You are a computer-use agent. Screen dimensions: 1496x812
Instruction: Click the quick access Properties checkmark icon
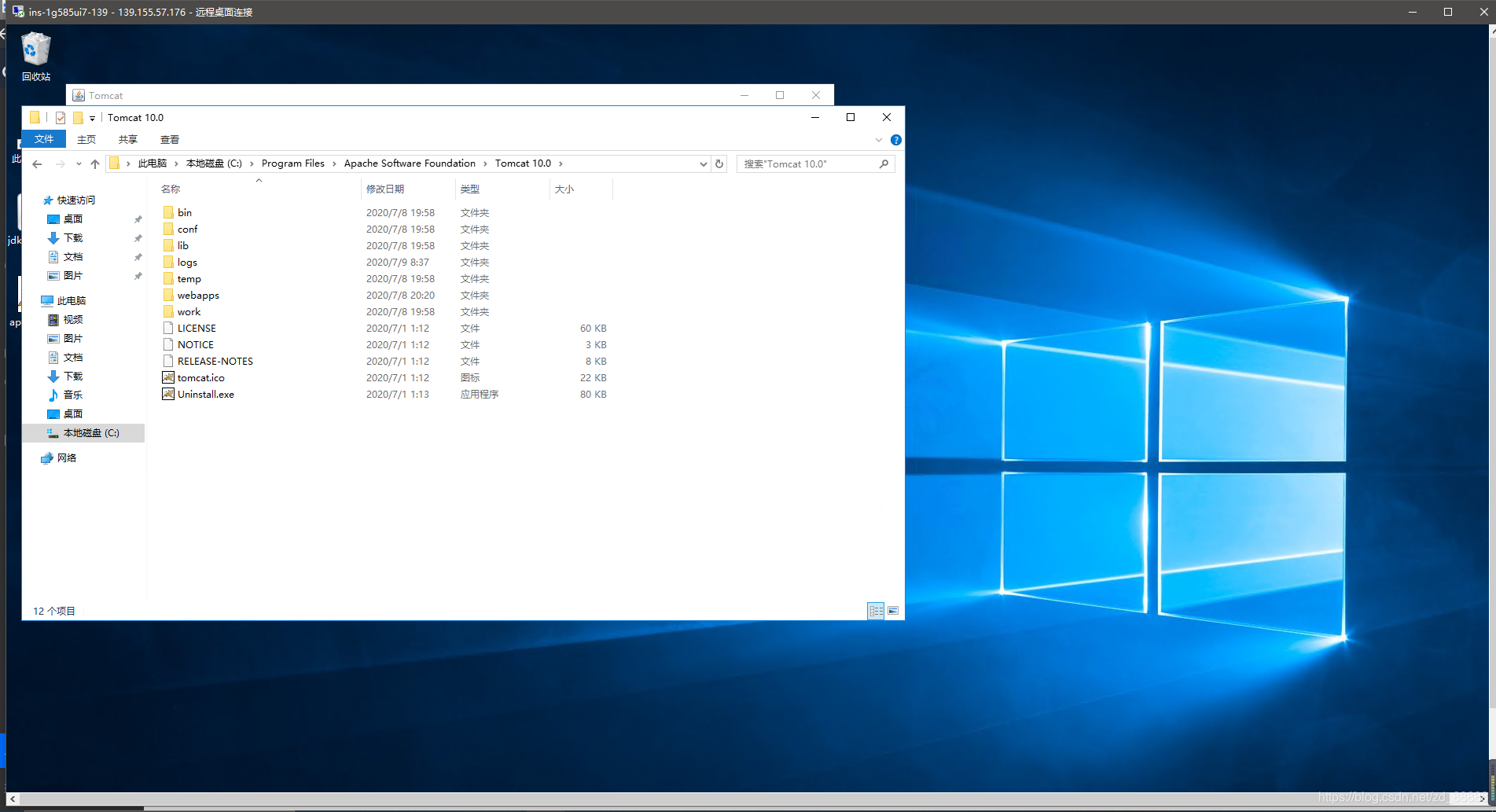click(61, 118)
